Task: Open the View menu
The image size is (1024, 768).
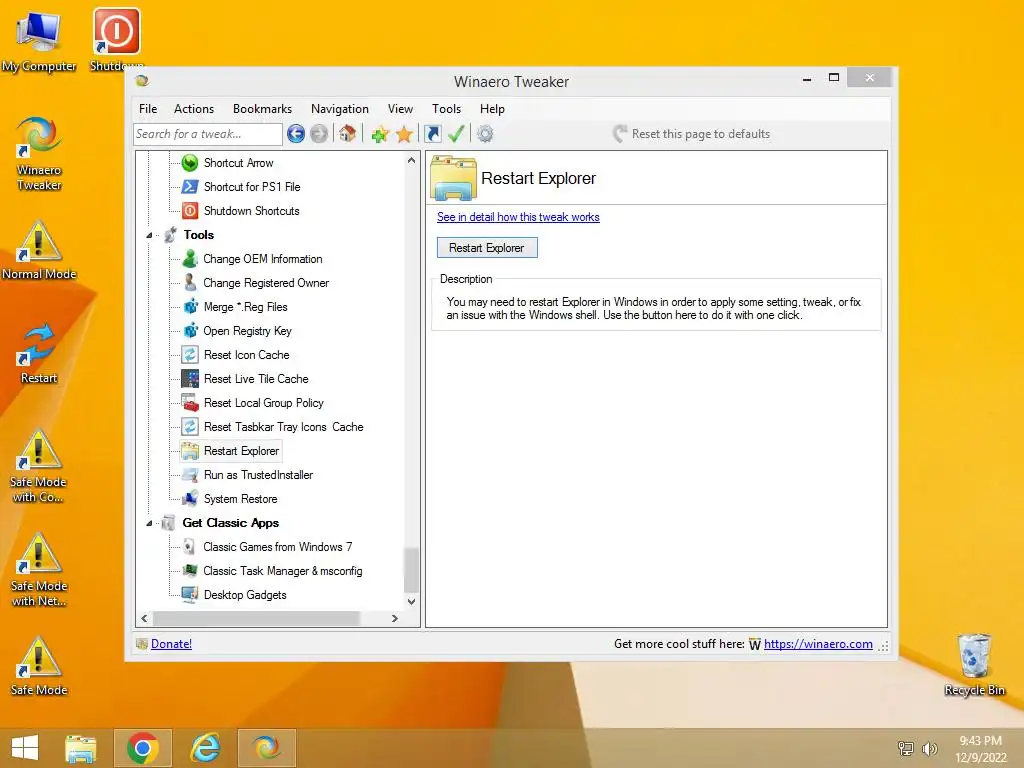Action: (400, 109)
